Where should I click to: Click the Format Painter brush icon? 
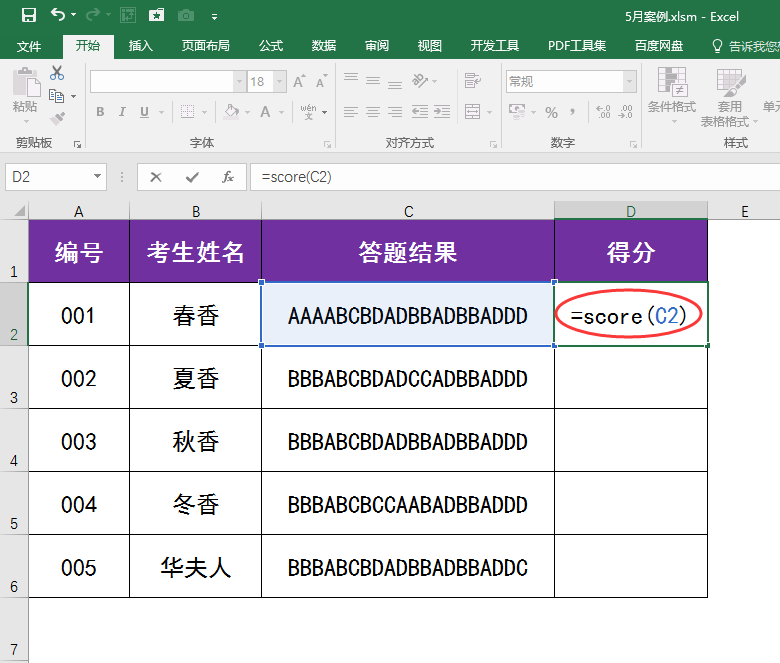point(57,118)
